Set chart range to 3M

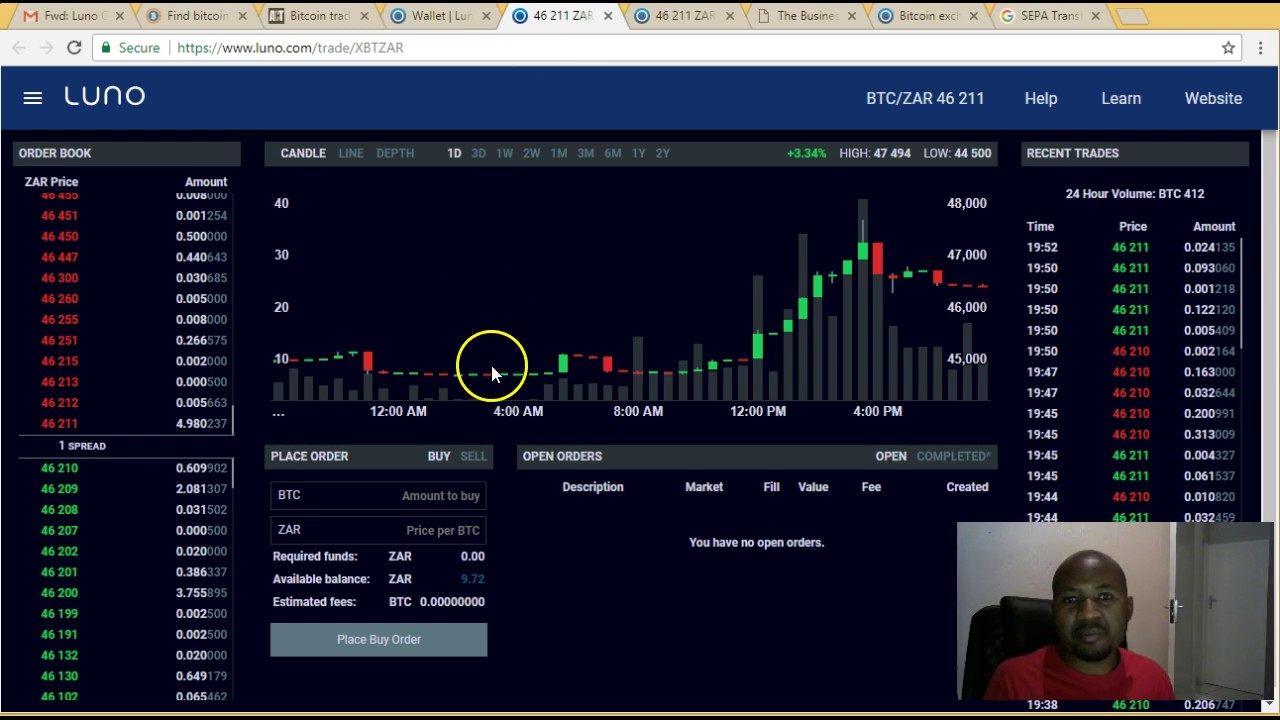(585, 153)
